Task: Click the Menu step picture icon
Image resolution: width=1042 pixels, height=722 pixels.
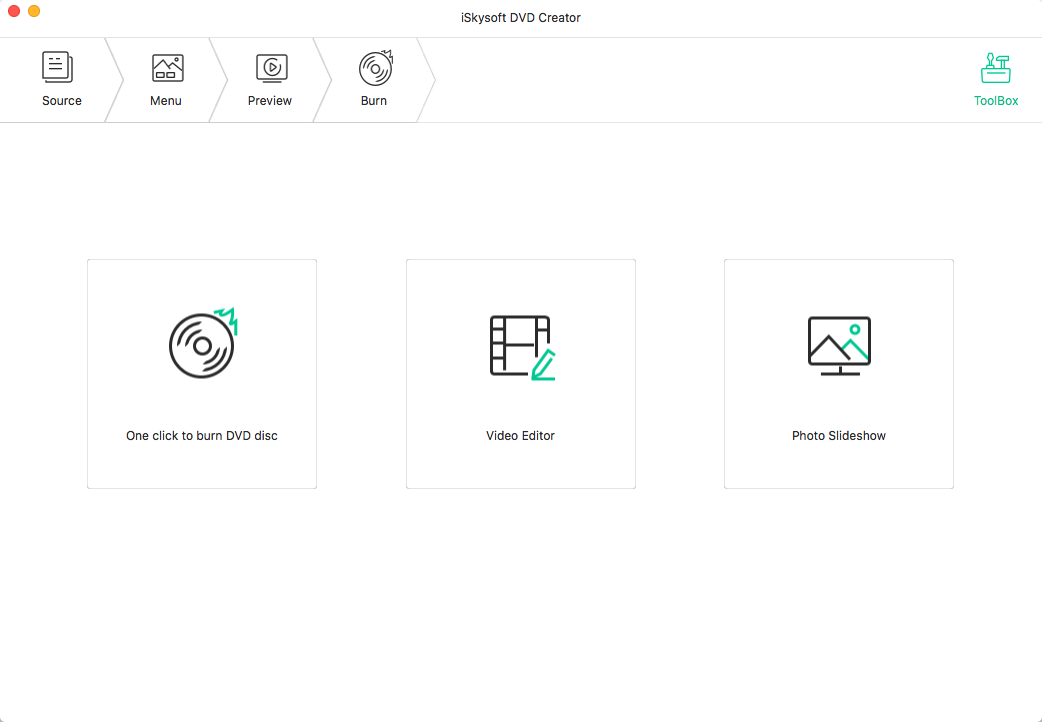Action: [x=167, y=68]
